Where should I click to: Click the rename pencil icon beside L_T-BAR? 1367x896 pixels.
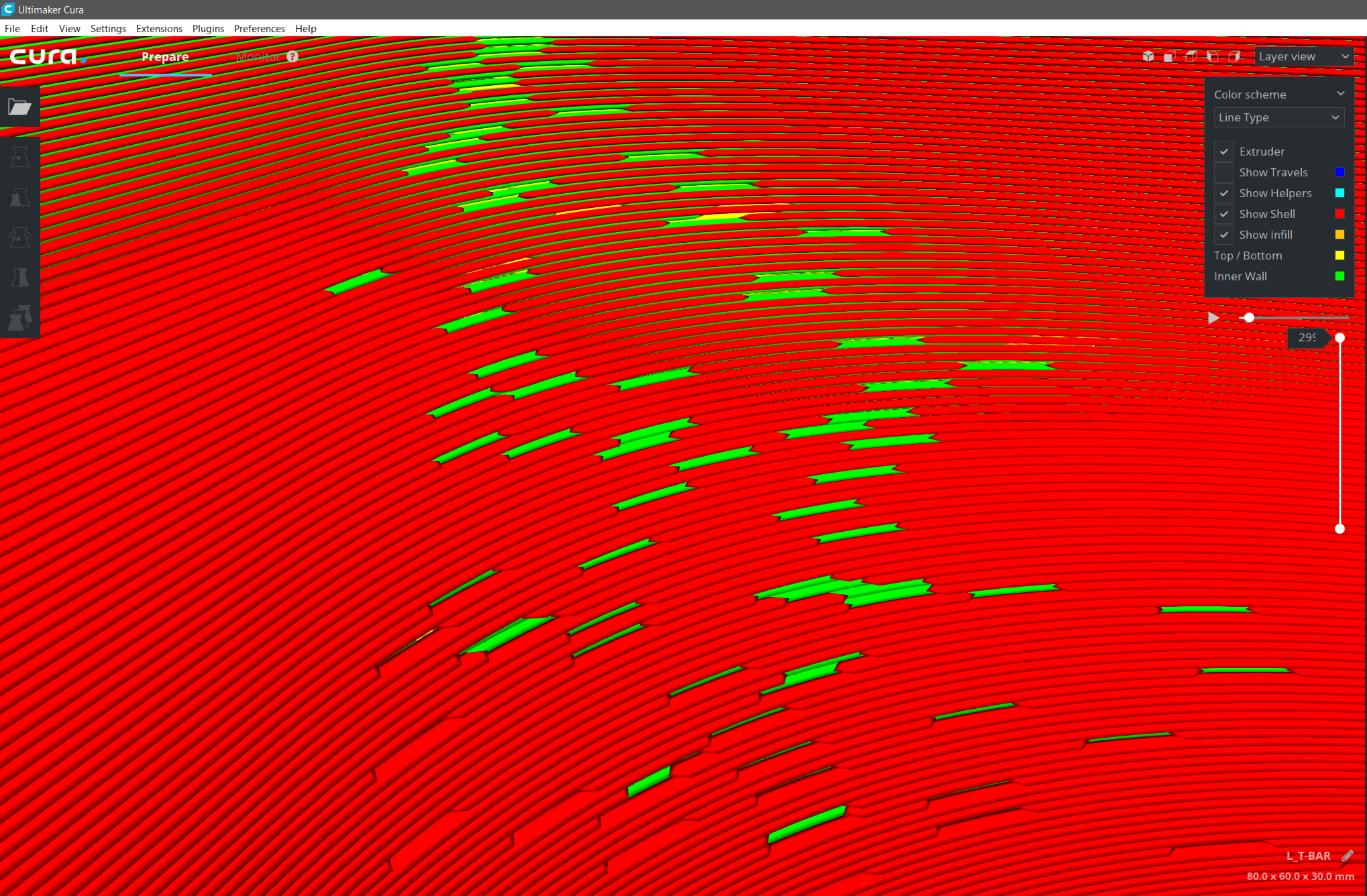coord(1348,856)
